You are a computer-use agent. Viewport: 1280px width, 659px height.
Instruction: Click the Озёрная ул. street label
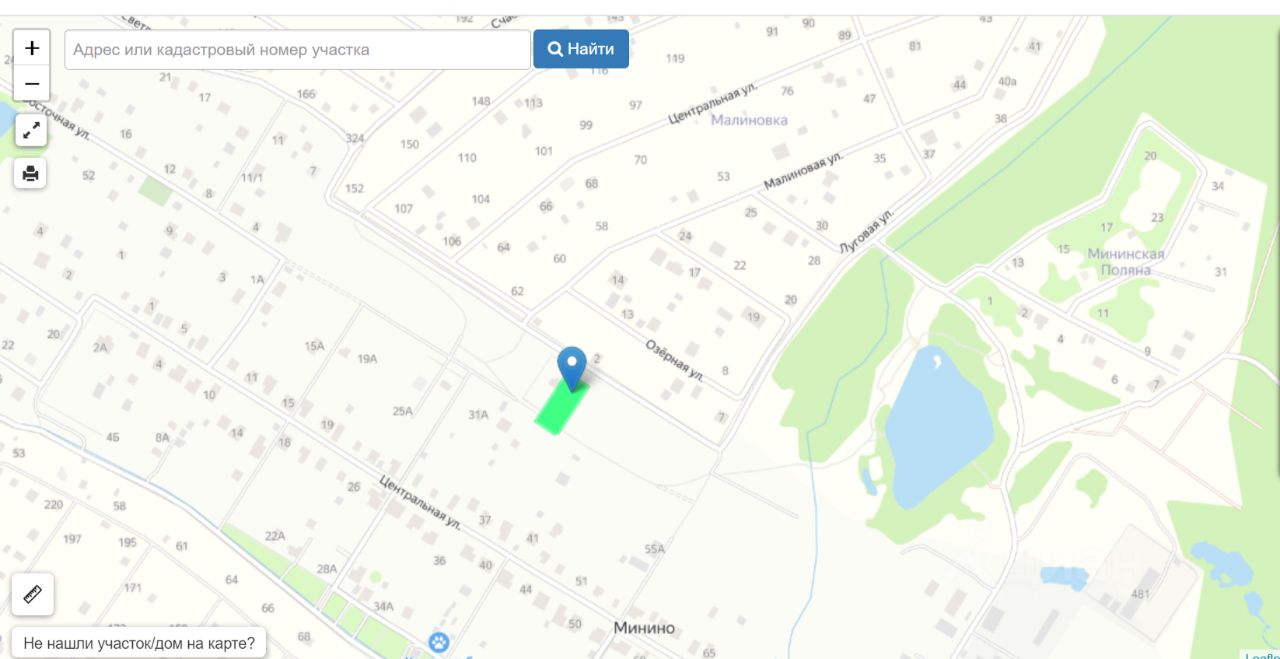point(674,359)
